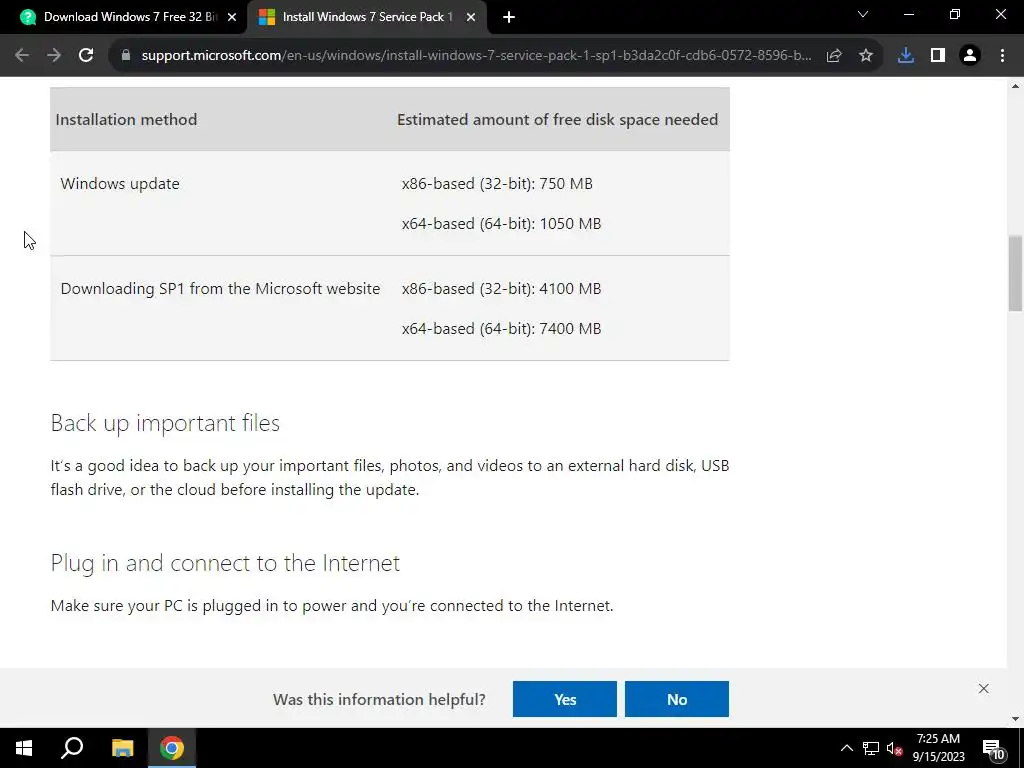Open Windows Start menu
This screenshot has width=1024, height=768.
(x=24, y=748)
